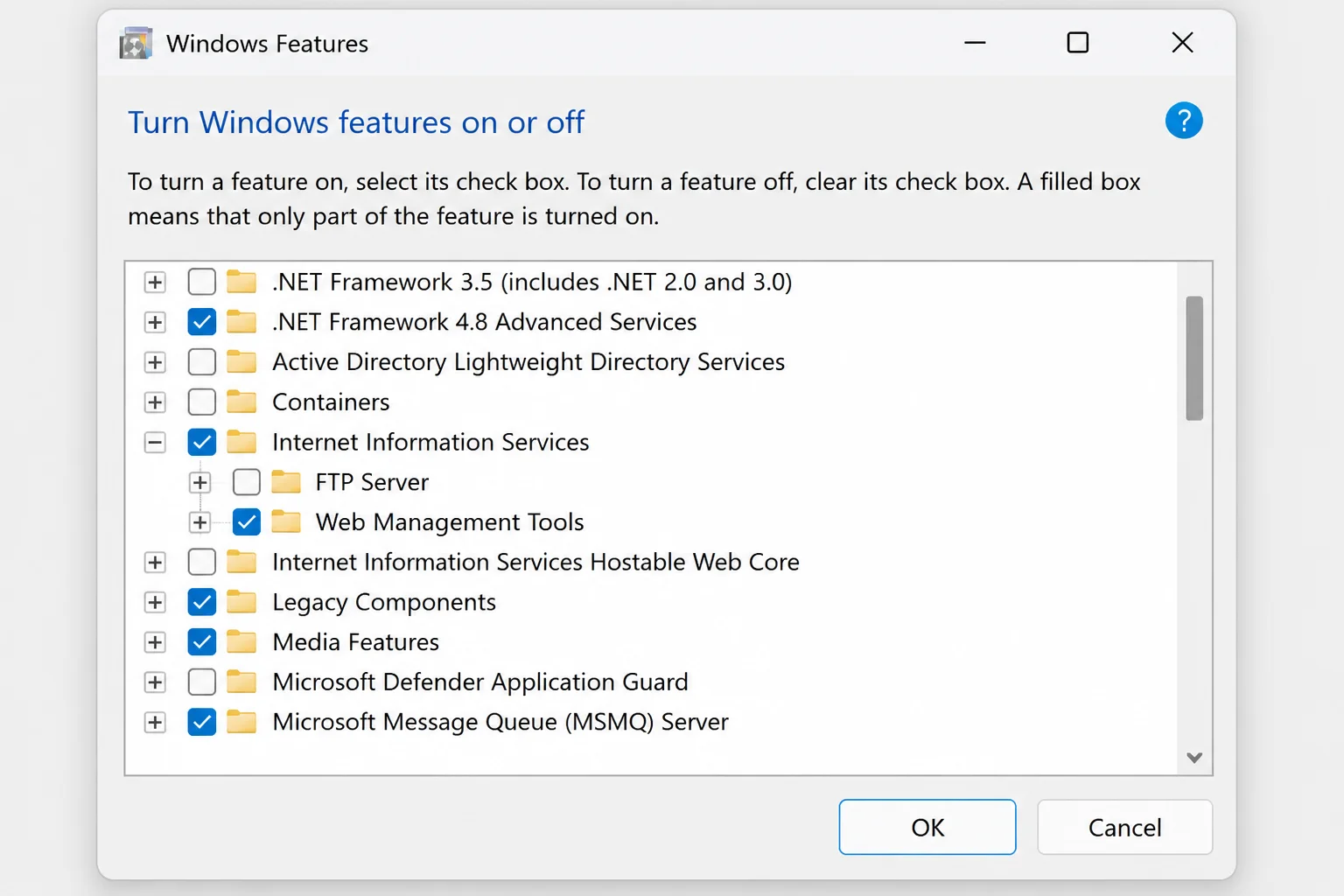This screenshot has width=1344, height=896.
Task: Click folder icon beside Web Management Tools
Action: (x=286, y=522)
